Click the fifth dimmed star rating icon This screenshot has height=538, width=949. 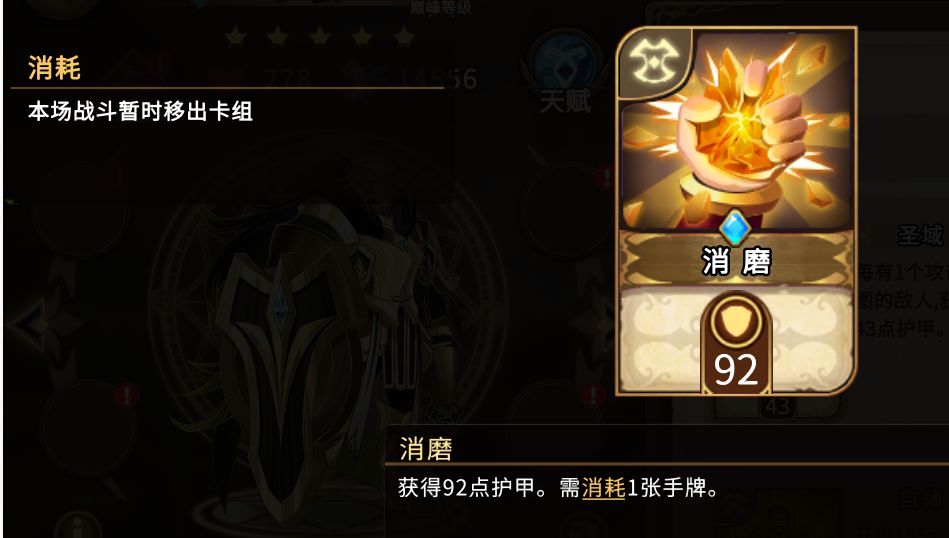click(x=404, y=38)
